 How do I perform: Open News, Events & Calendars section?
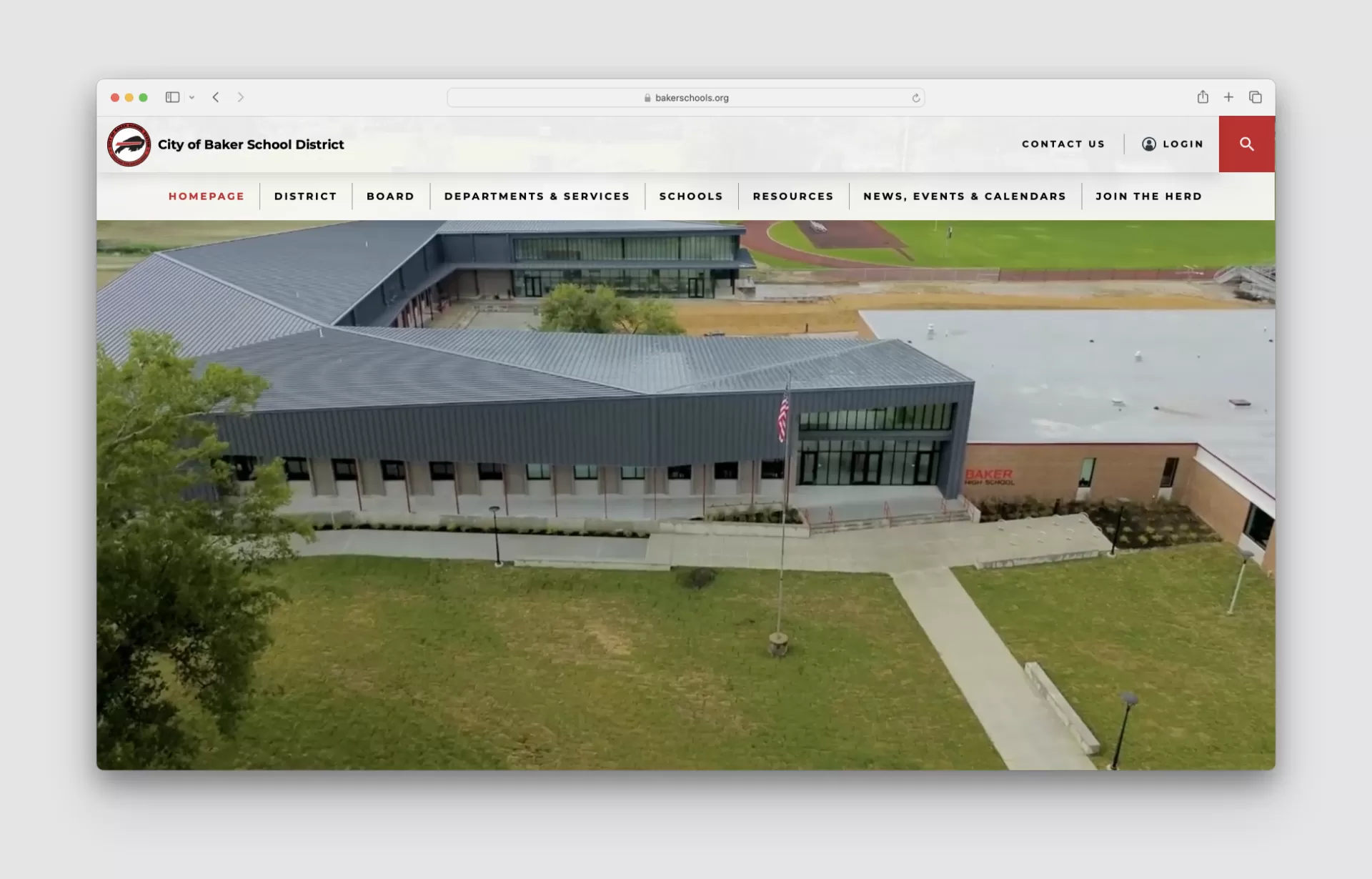[x=964, y=196]
